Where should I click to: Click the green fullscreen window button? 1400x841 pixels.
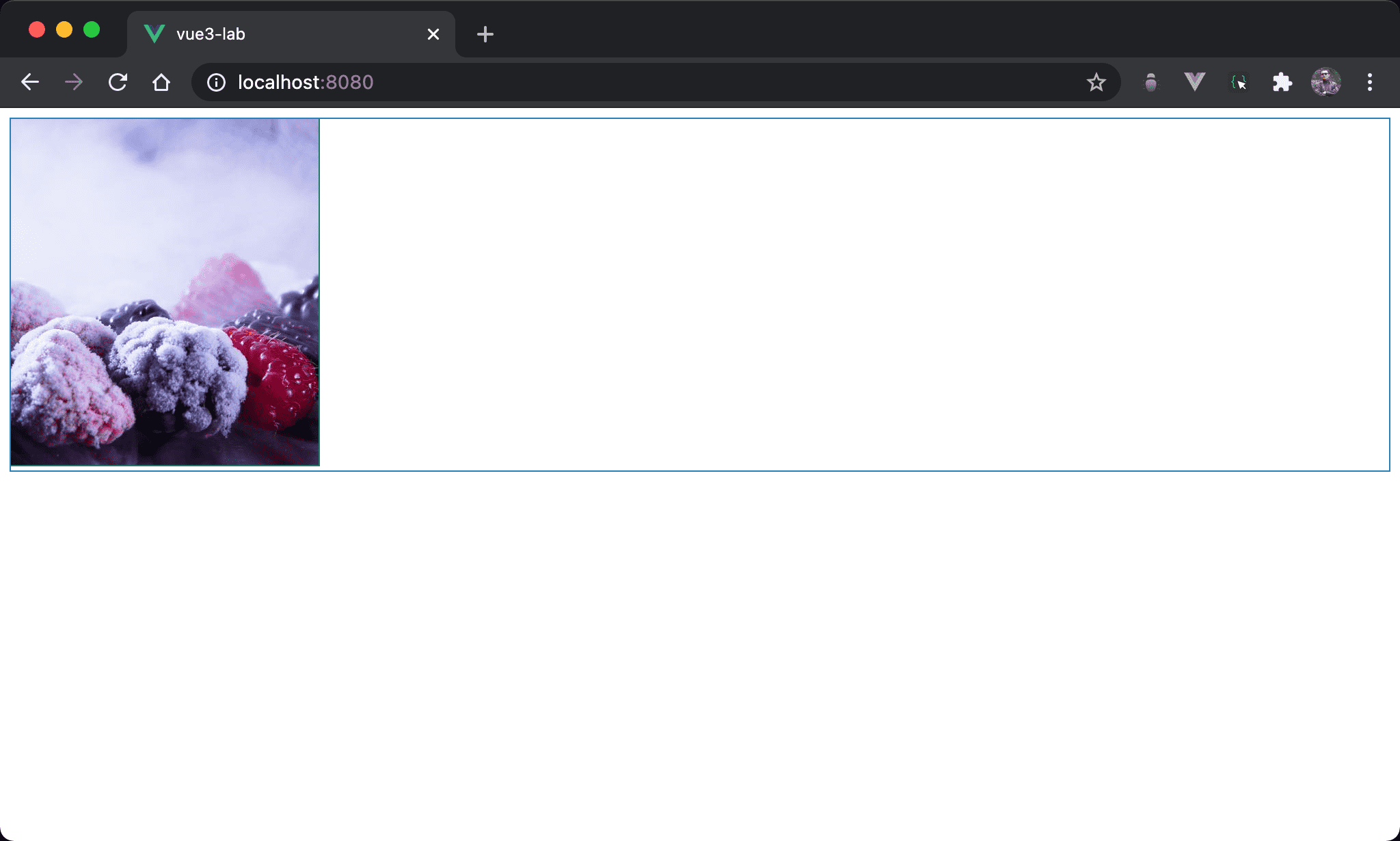pyautogui.click(x=92, y=29)
